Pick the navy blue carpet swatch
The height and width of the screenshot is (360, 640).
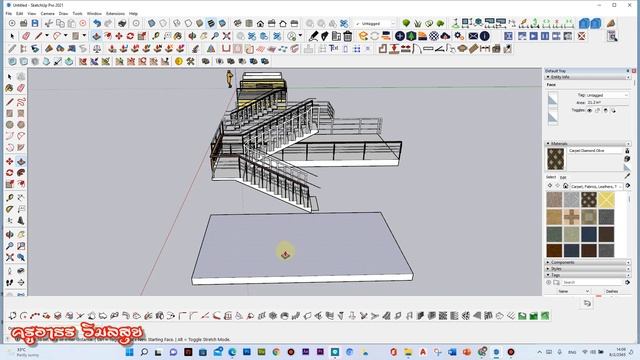click(x=589, y=234)
